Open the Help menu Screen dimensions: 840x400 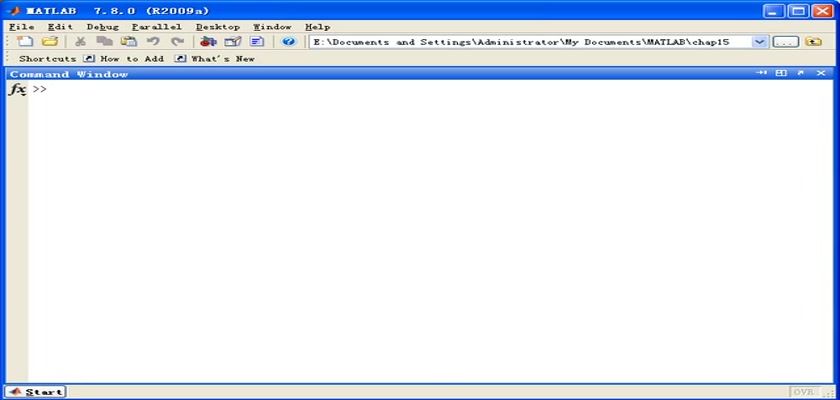click(317, 27)
